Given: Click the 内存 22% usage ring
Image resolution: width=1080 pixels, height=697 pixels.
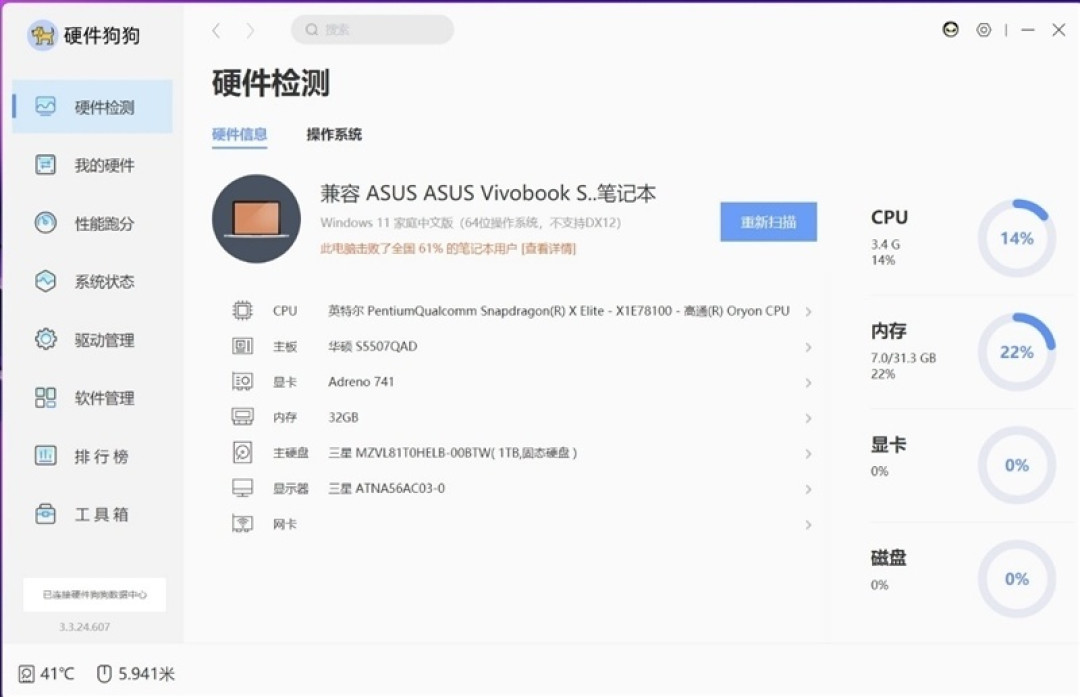Looking at the screenshot, I should coord(1017,352).
